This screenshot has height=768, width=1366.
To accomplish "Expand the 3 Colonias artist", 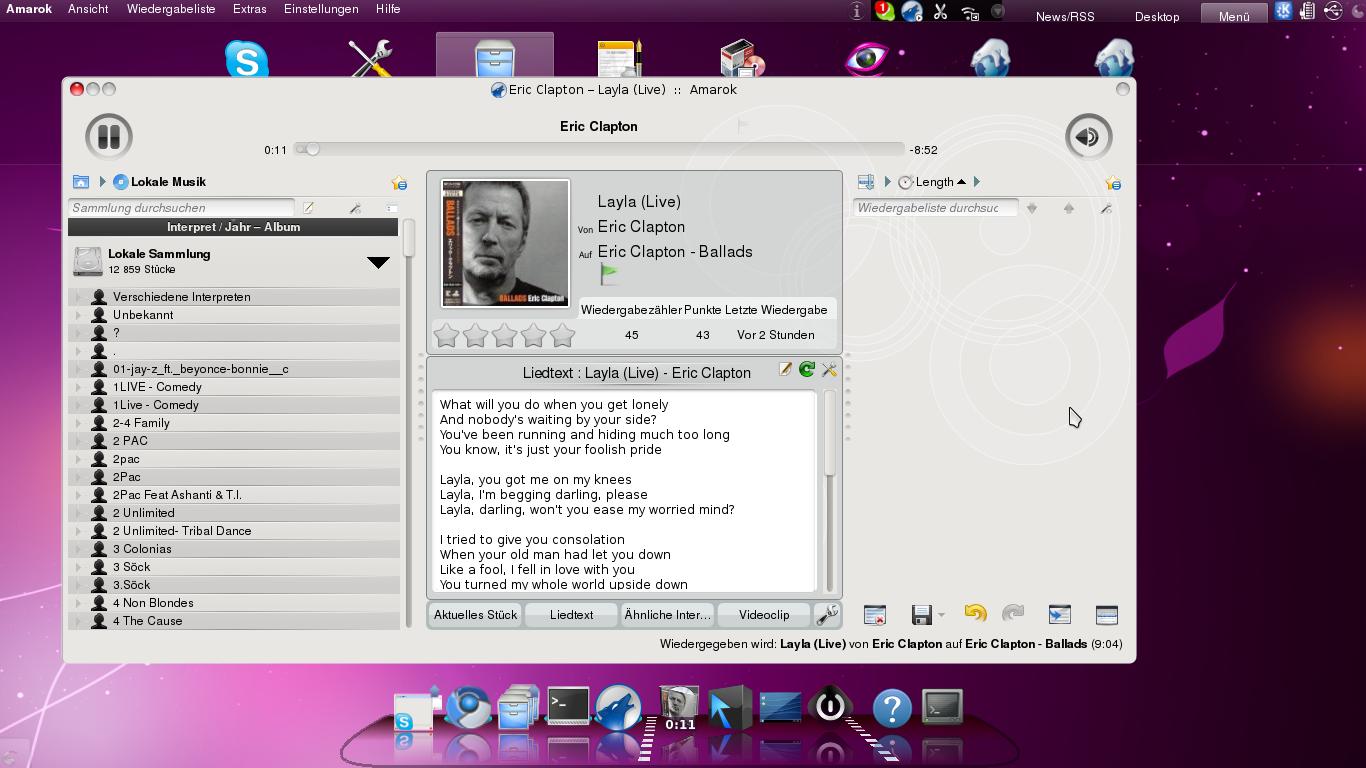I will click(79, 549).
